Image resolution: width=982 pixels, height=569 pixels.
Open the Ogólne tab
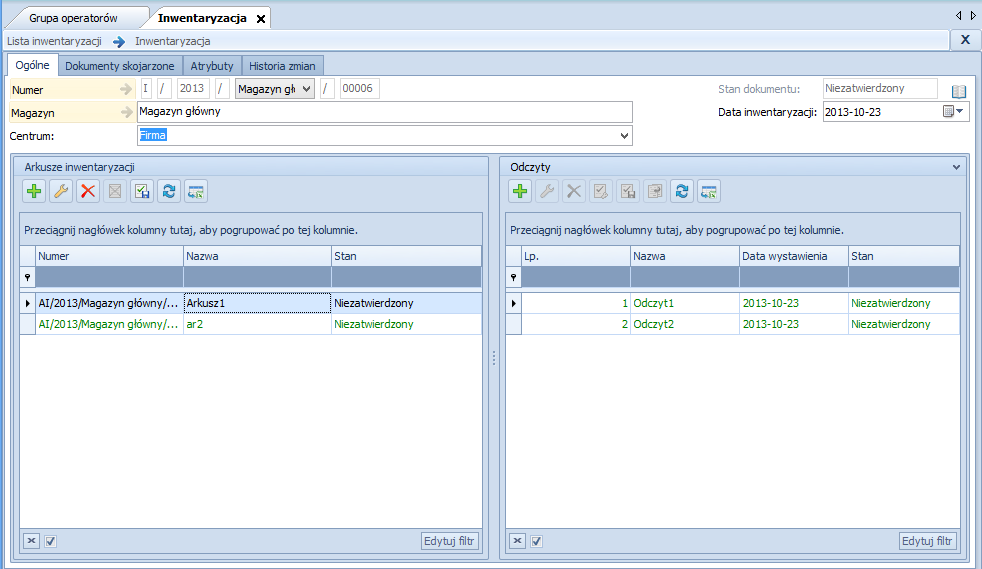(33, 65)
